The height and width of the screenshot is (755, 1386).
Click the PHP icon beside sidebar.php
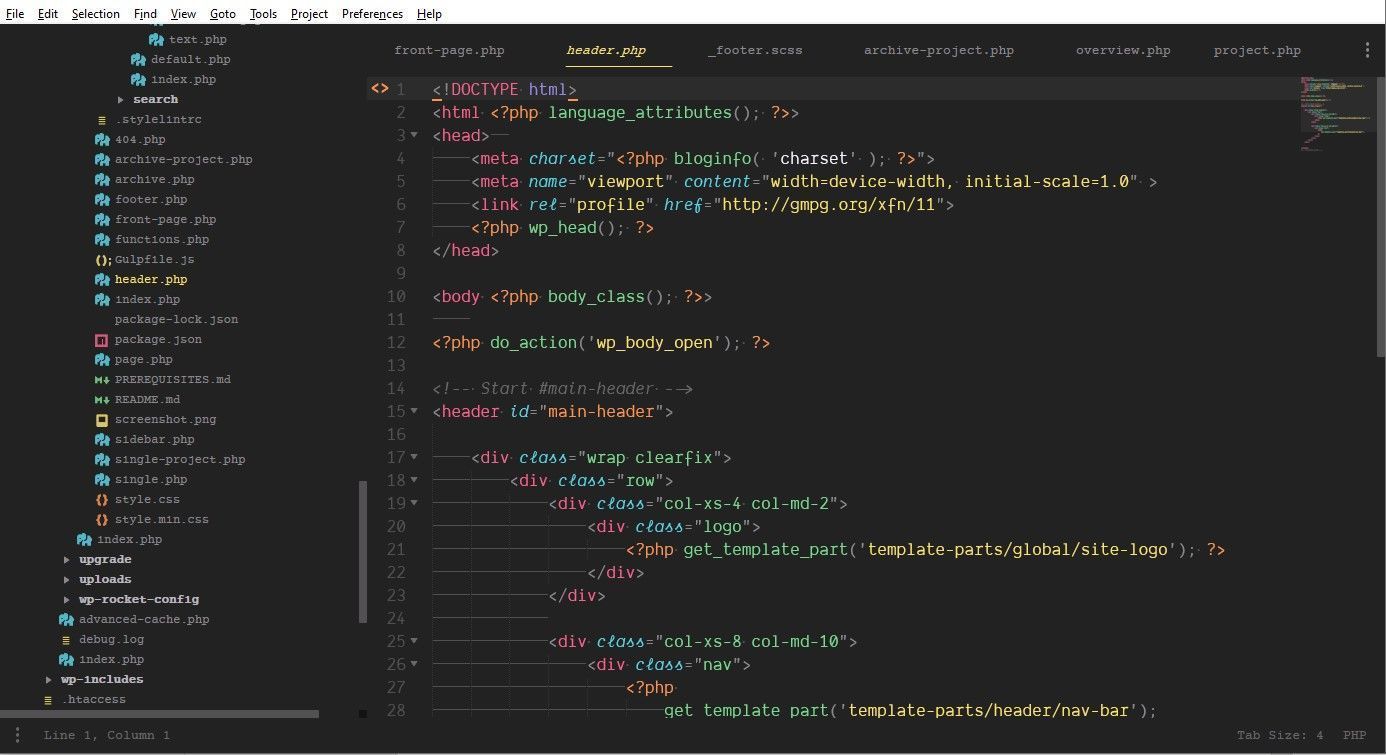point(102,440)
